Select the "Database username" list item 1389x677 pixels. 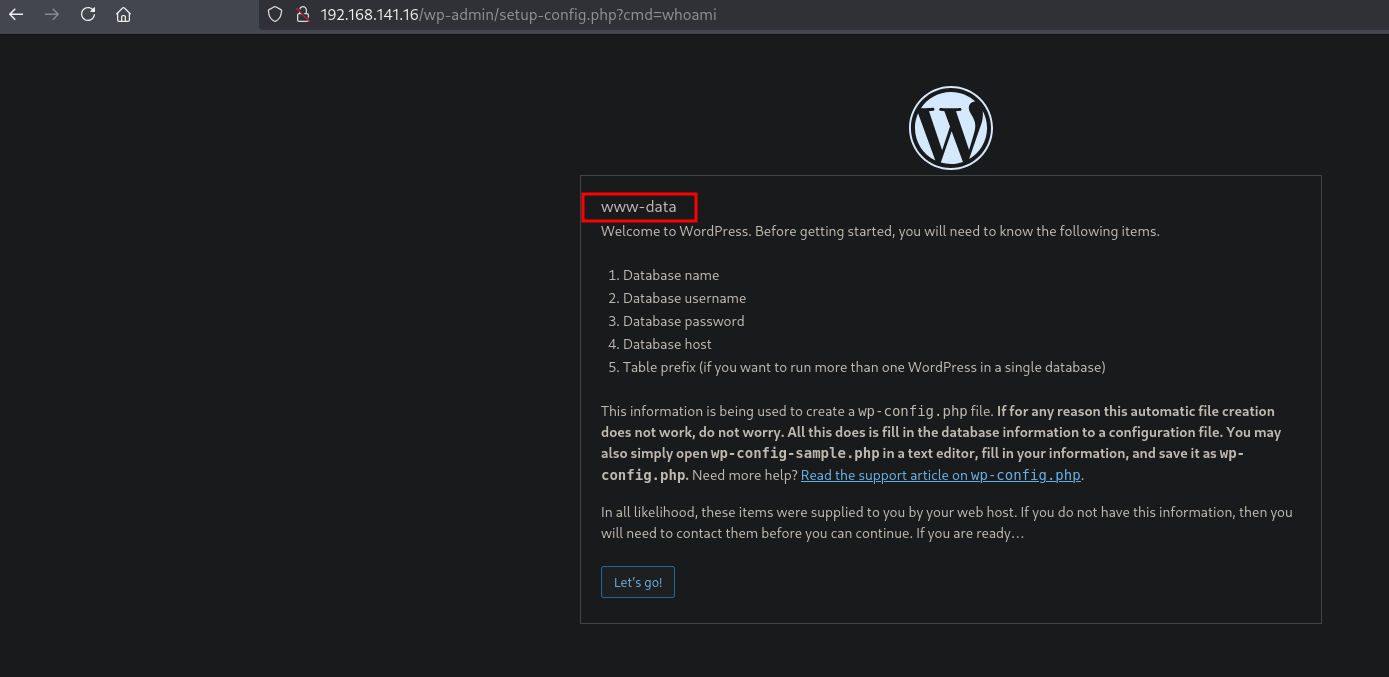pyautogui.click(x=684, y=298)
